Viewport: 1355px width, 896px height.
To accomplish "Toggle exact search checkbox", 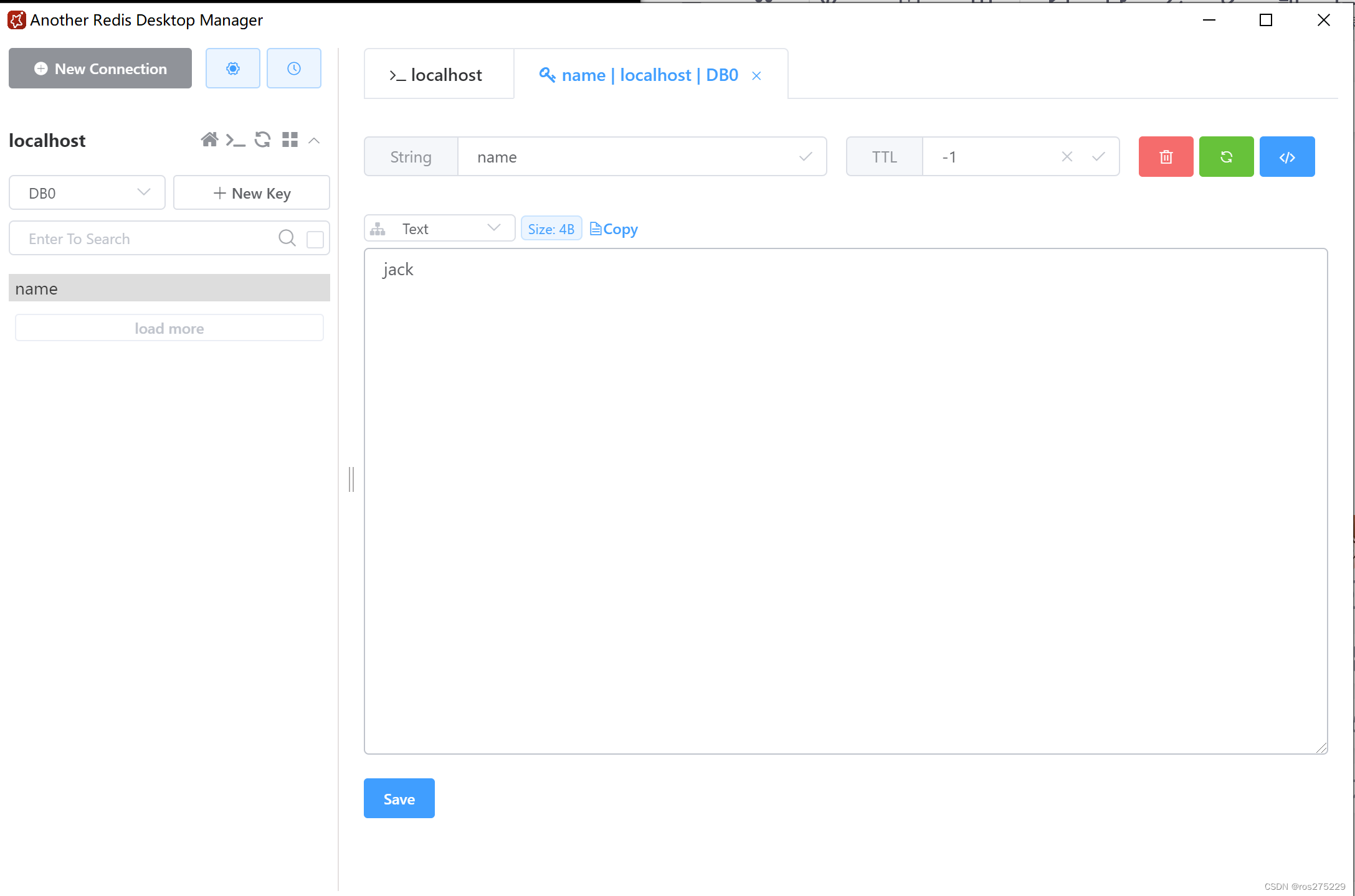I will (x=315, y=239).
